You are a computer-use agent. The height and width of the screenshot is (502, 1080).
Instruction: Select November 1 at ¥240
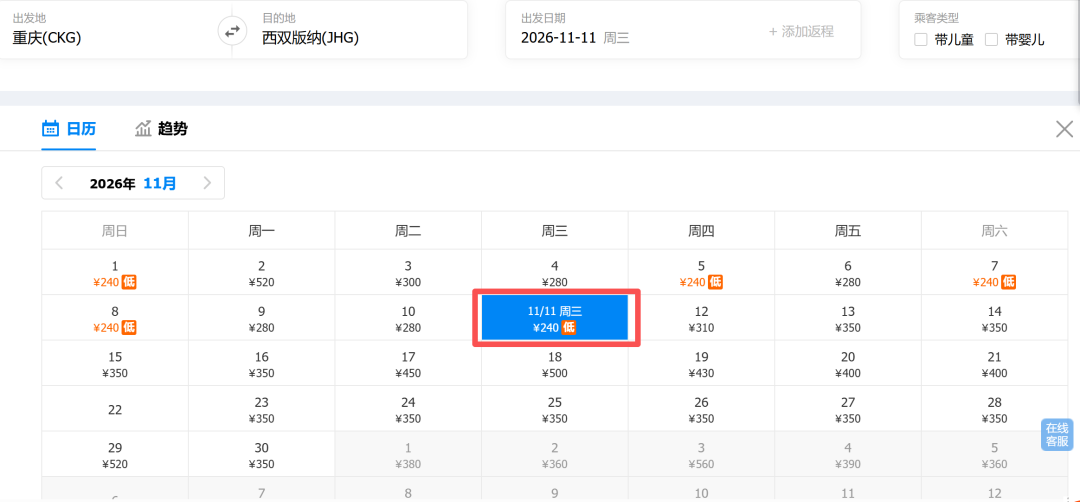115,273
